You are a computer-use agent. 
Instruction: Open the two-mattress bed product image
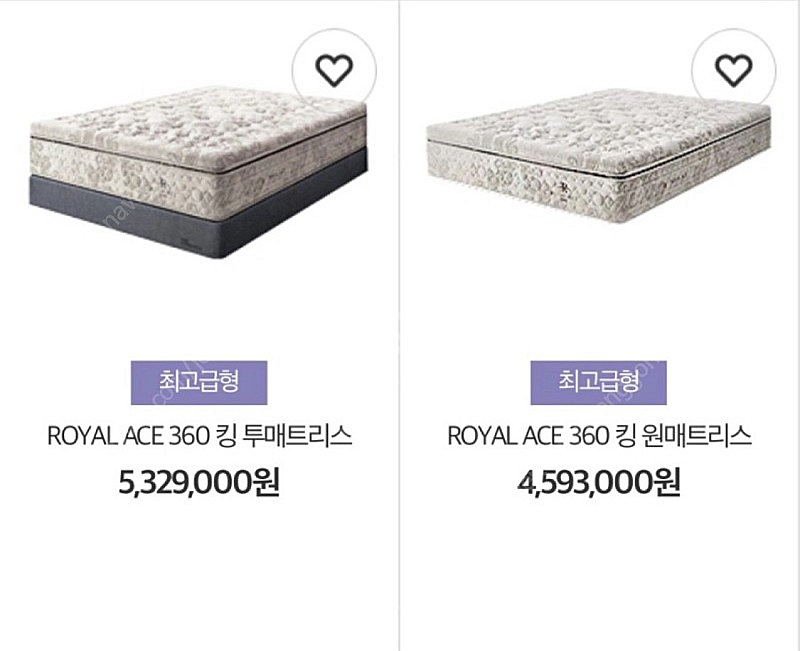coord(198,171)
